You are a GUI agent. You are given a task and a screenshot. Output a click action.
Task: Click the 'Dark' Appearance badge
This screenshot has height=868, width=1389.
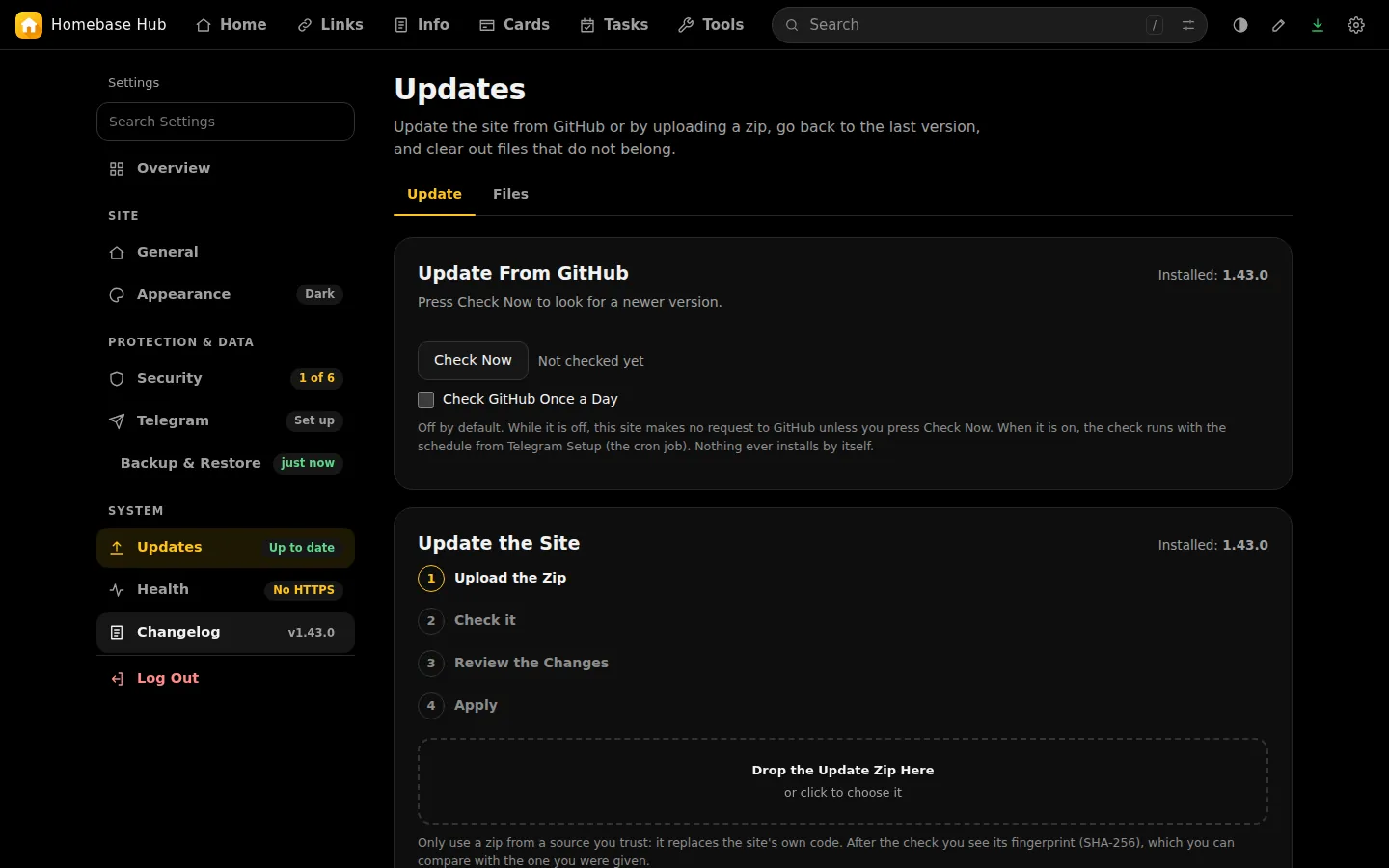click(x=320, y=294)
